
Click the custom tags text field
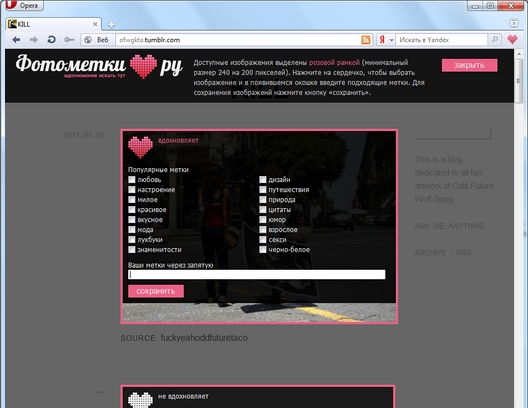[257, 274]
